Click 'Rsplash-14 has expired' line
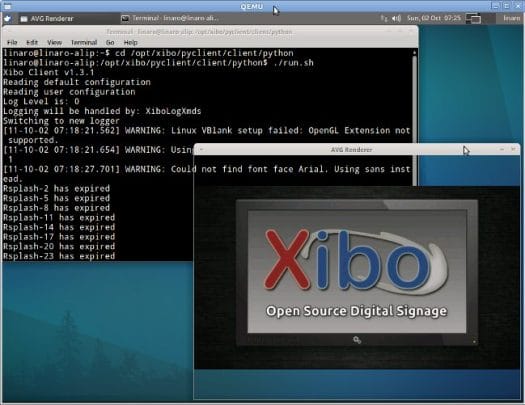 pyautogui.click(x=59, y=227)
